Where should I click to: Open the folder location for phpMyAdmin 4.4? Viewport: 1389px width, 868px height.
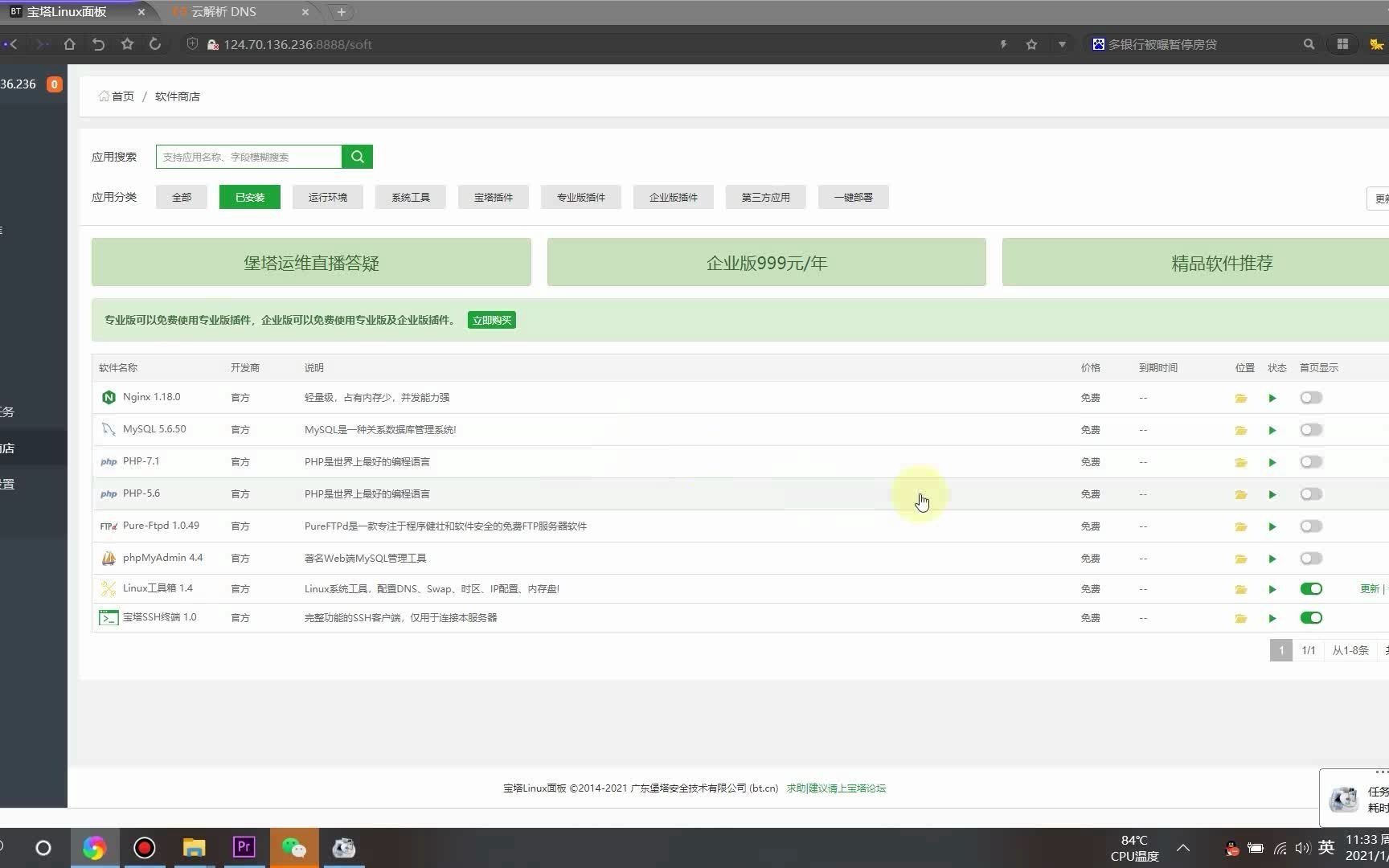1241,559
